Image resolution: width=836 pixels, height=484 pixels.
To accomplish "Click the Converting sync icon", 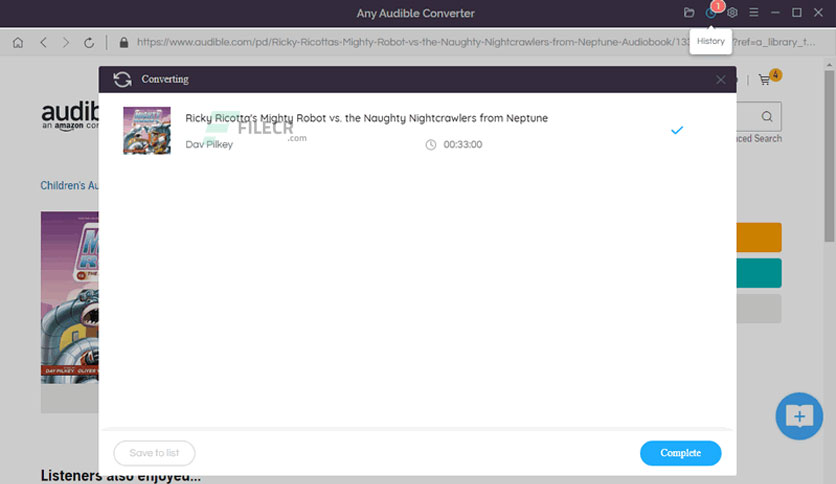I will pos(122,79).
